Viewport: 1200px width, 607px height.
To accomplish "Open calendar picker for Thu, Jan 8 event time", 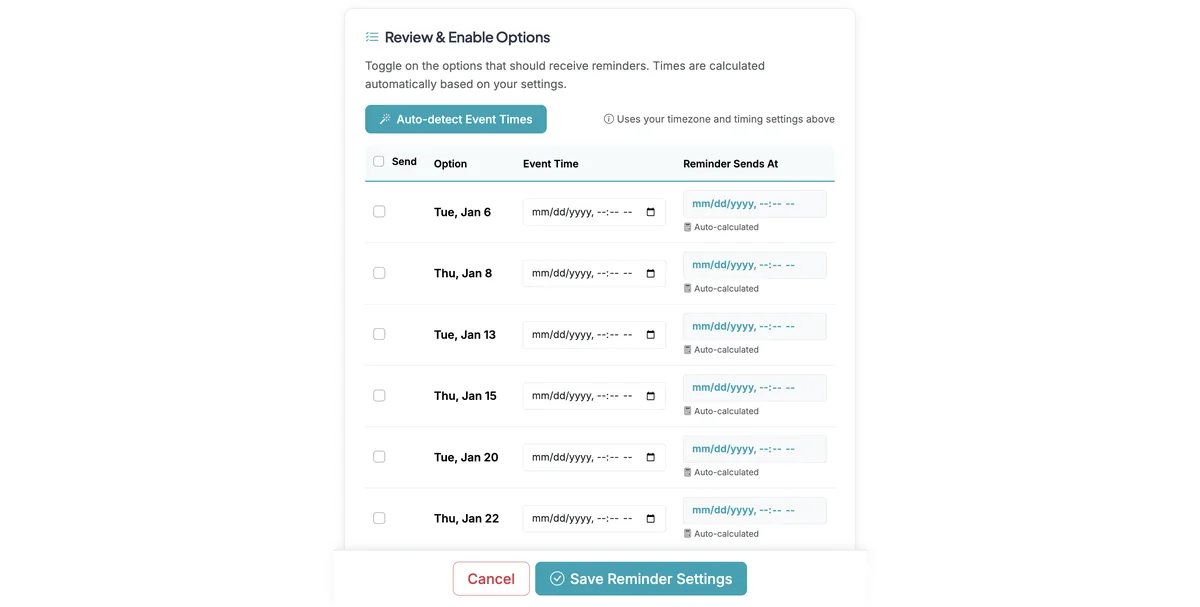I will click(x=651, y=273).
